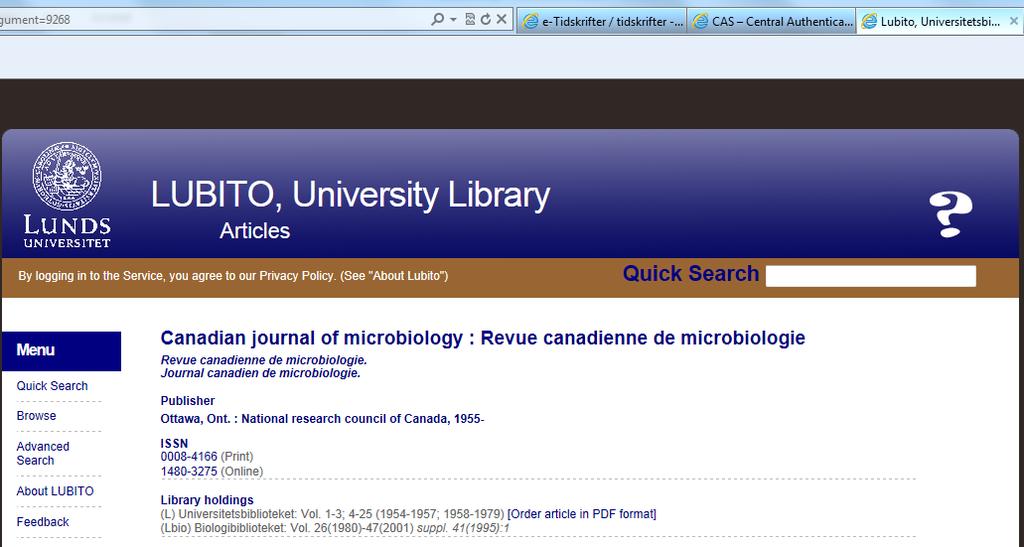Click the CAS tab's Internet Explorer icon
The image size is (1024, 547).
[701, 22]
